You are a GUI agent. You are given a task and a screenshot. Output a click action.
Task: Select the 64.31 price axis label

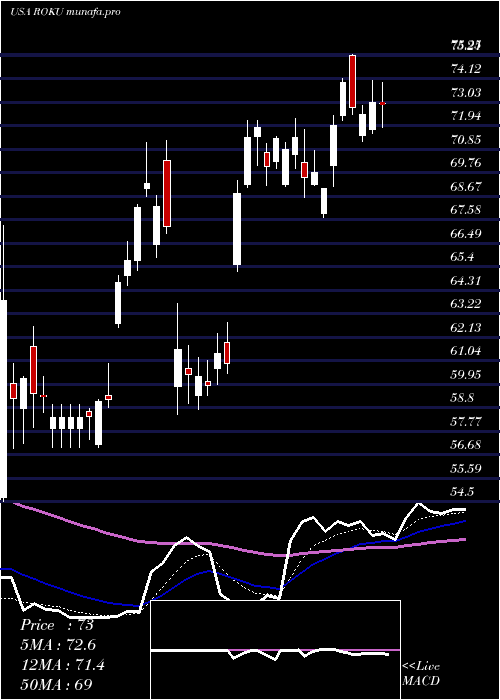click(466, 281)
